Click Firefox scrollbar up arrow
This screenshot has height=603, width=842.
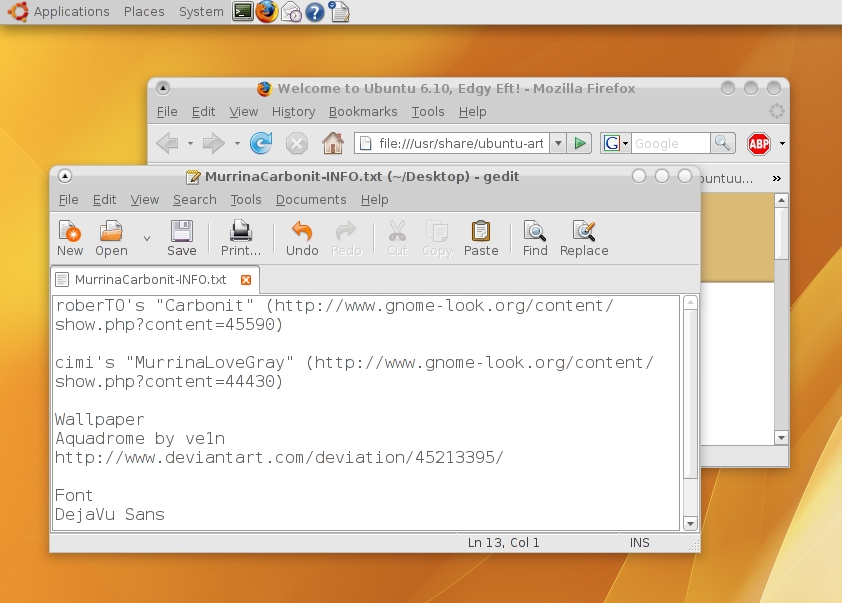coord(781,200)
